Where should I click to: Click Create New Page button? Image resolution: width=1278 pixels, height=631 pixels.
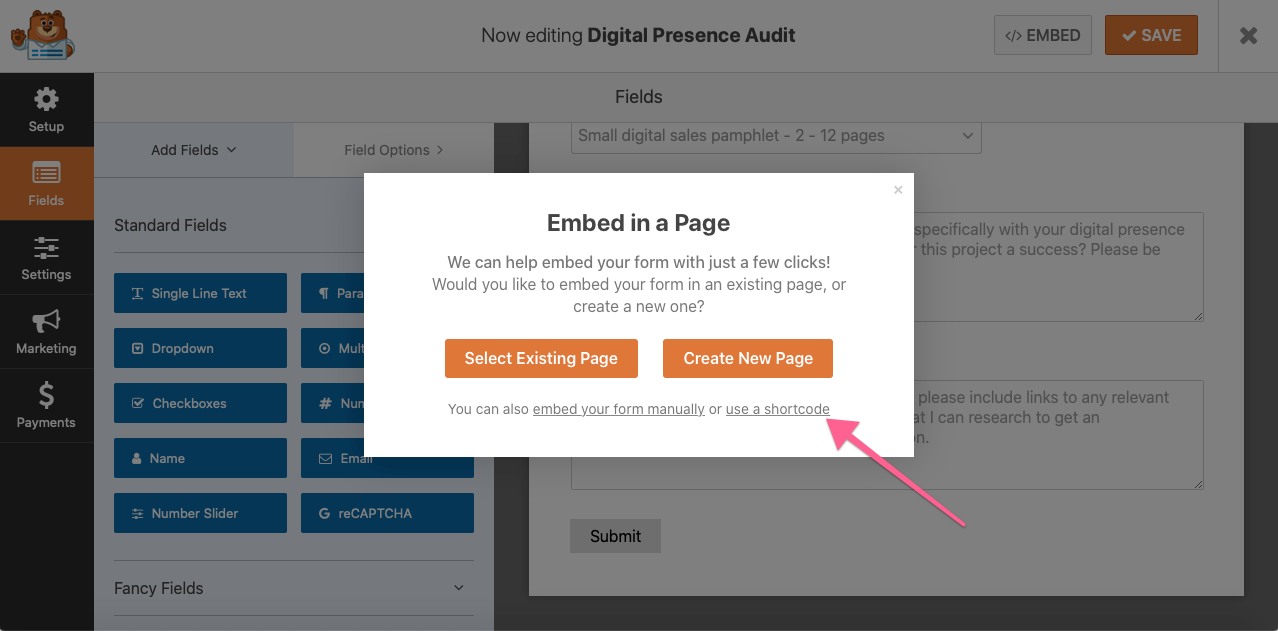[x=748, y=358]
